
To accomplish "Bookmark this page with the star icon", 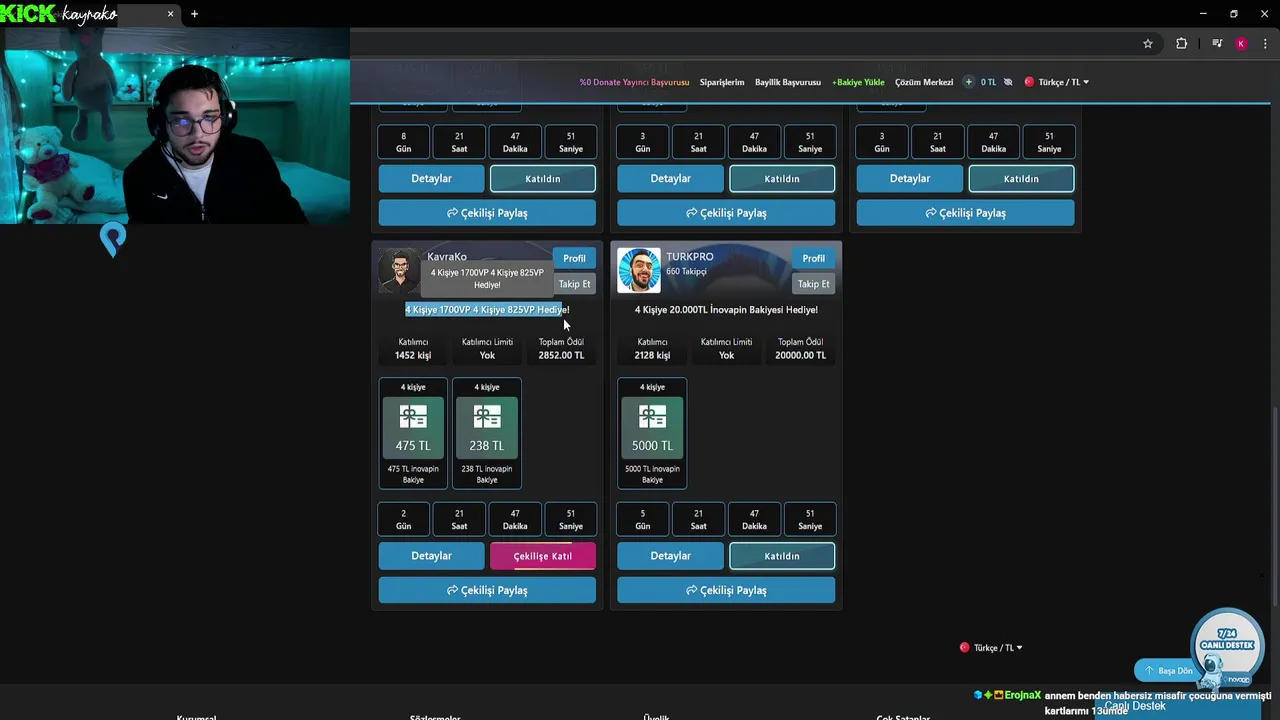I will click(1148, 44).
